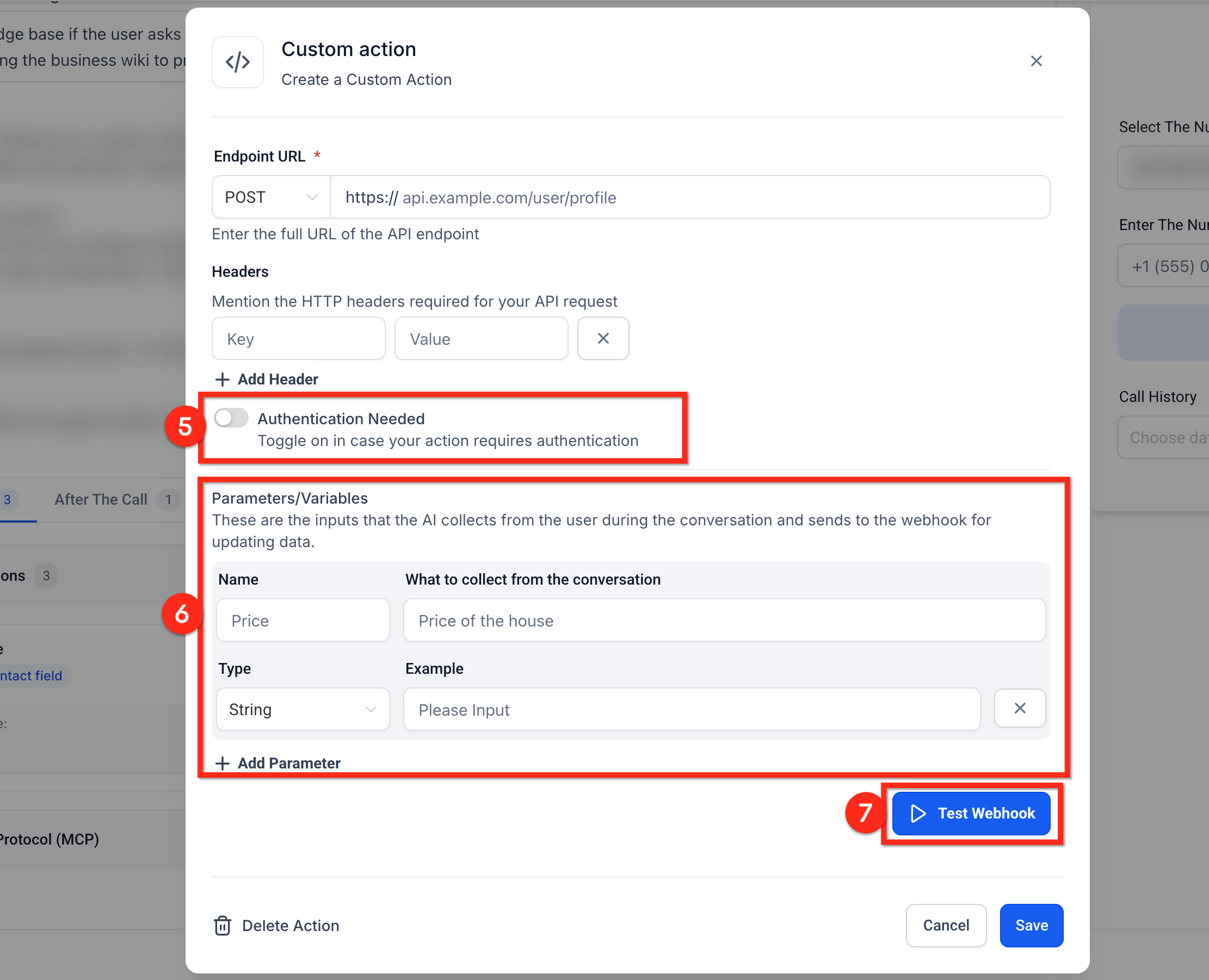Remove the header key-value row
Viewport: 1209px width, 980px height.
click(602, 338)
